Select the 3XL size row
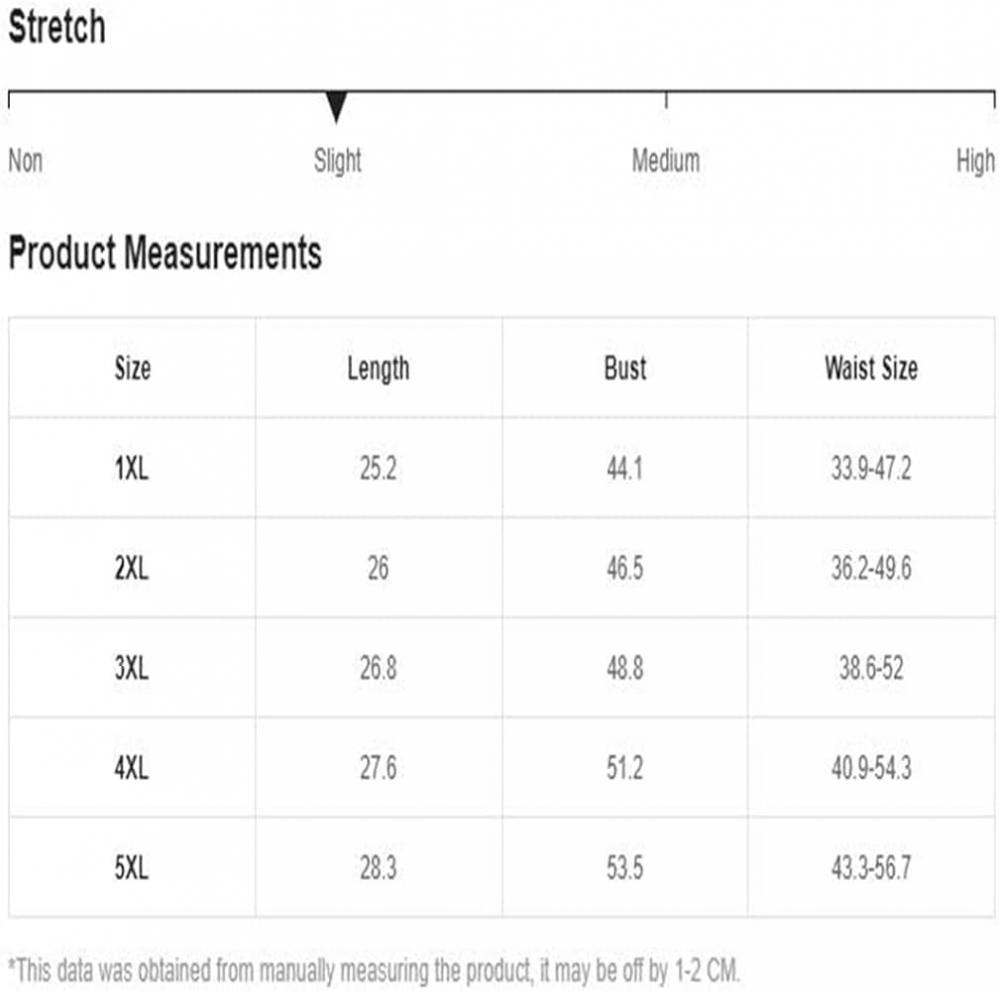Screen dimensions: 999x991 (501, 667)
